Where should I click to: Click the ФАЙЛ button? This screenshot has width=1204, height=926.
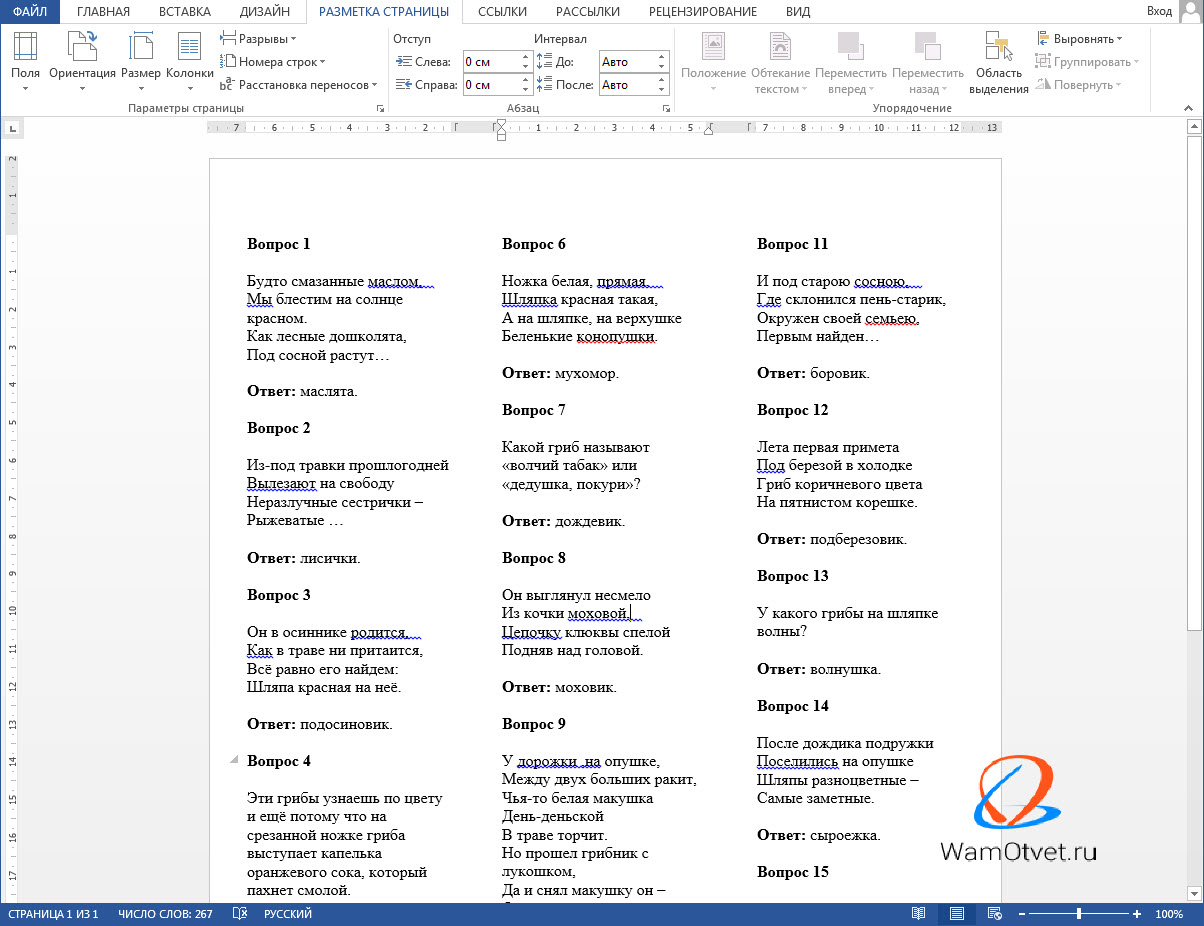[30, 12]
